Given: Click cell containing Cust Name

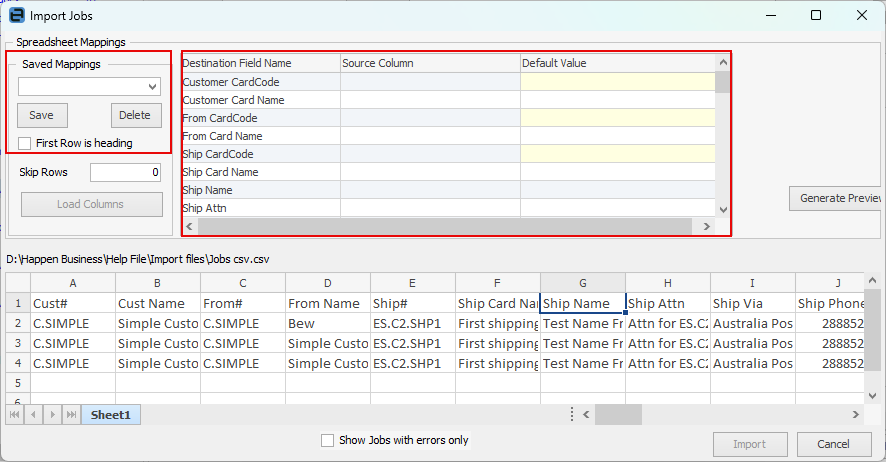Looking at the screenshot, I should 158,303.
